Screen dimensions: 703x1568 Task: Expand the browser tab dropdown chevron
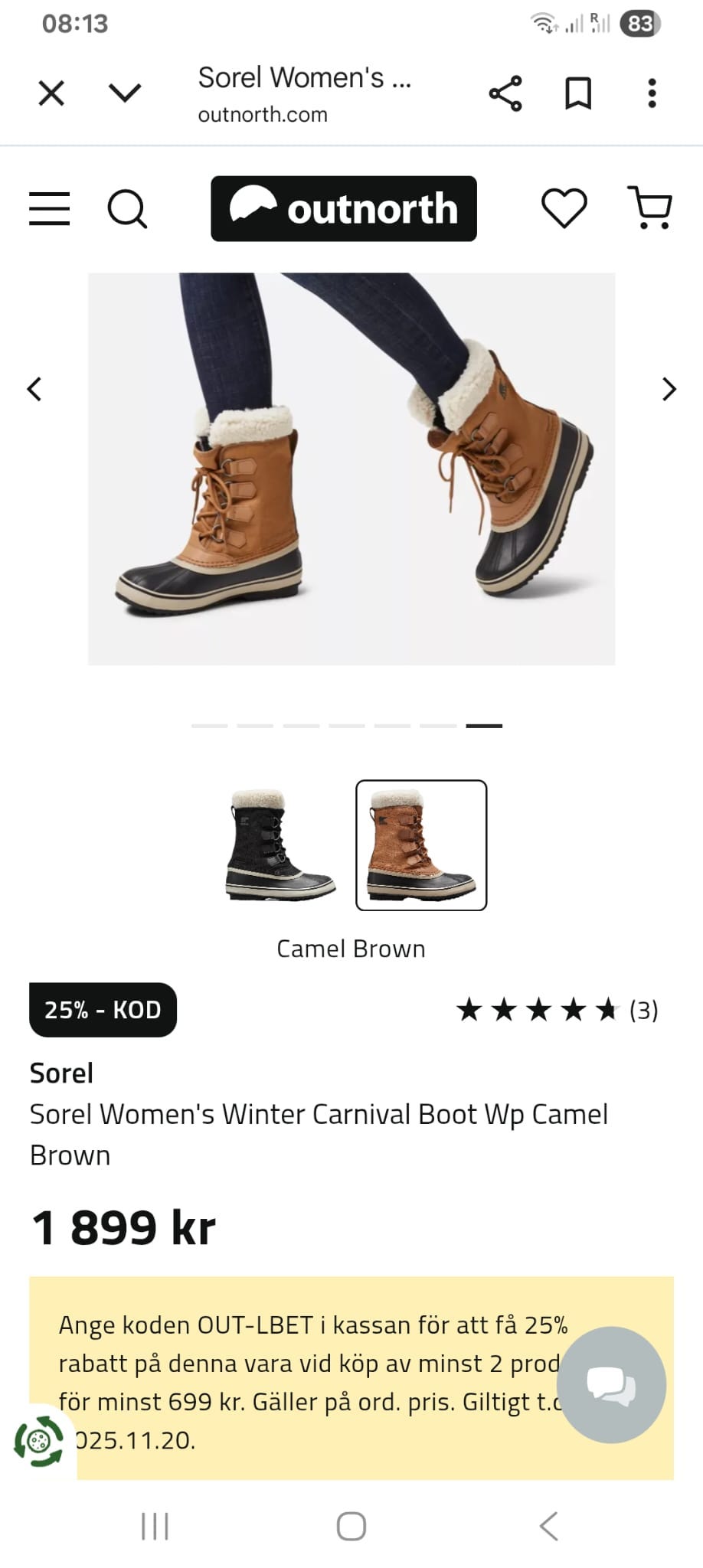coord(125,93)
